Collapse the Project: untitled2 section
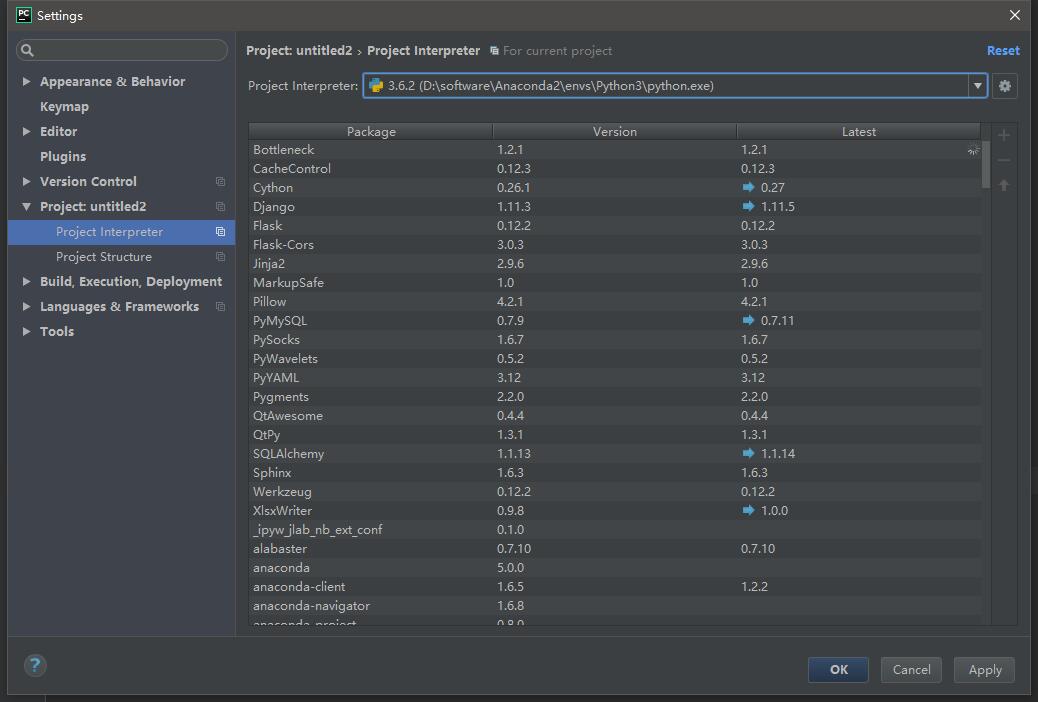This screenshot has width=1038, height=702. [26, 207]
